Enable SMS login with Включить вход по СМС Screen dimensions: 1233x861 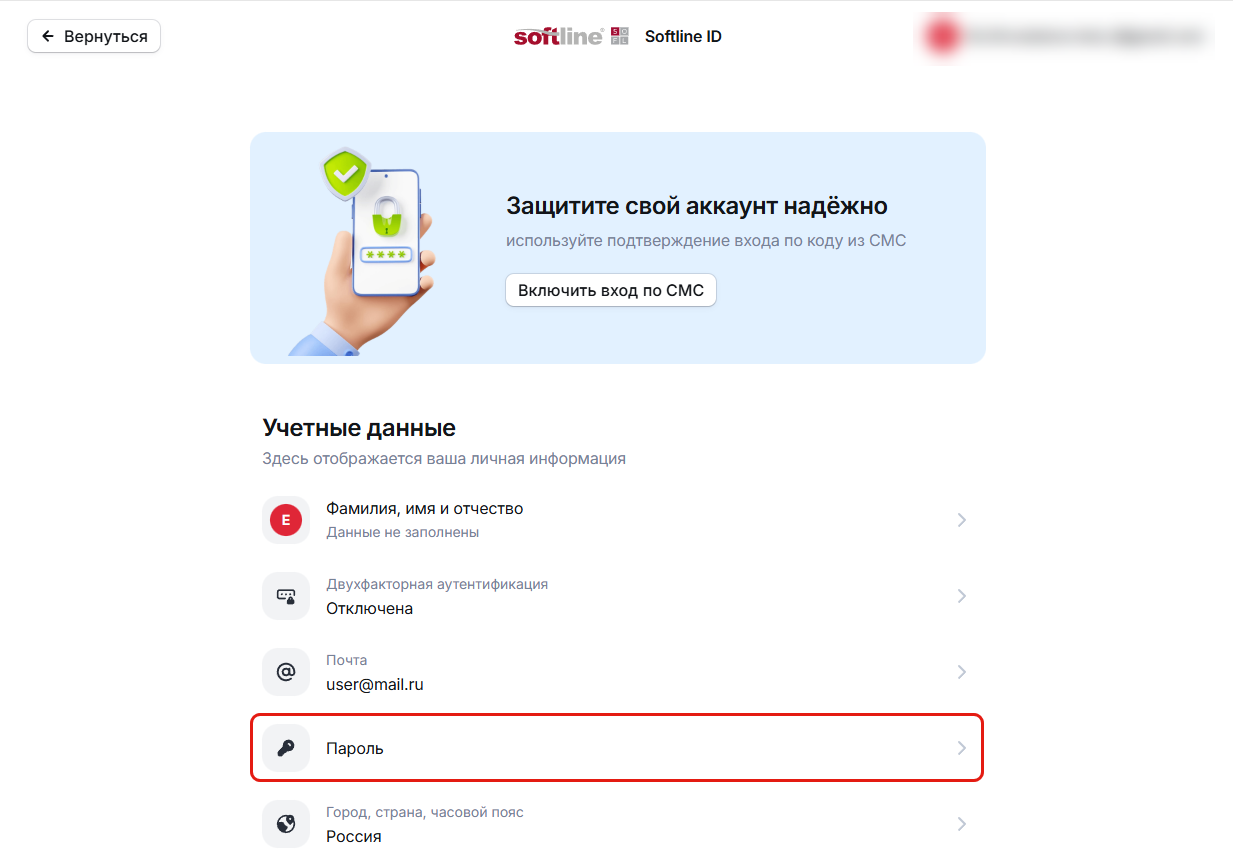611,291
